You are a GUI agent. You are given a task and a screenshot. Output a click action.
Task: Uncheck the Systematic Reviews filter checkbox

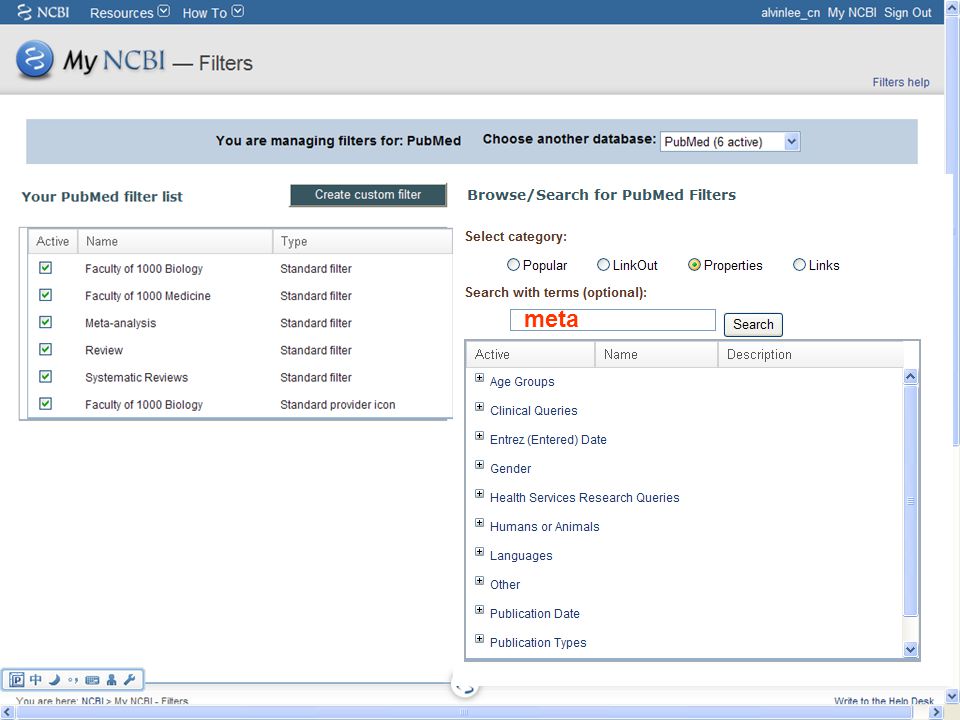coord(45,377)
